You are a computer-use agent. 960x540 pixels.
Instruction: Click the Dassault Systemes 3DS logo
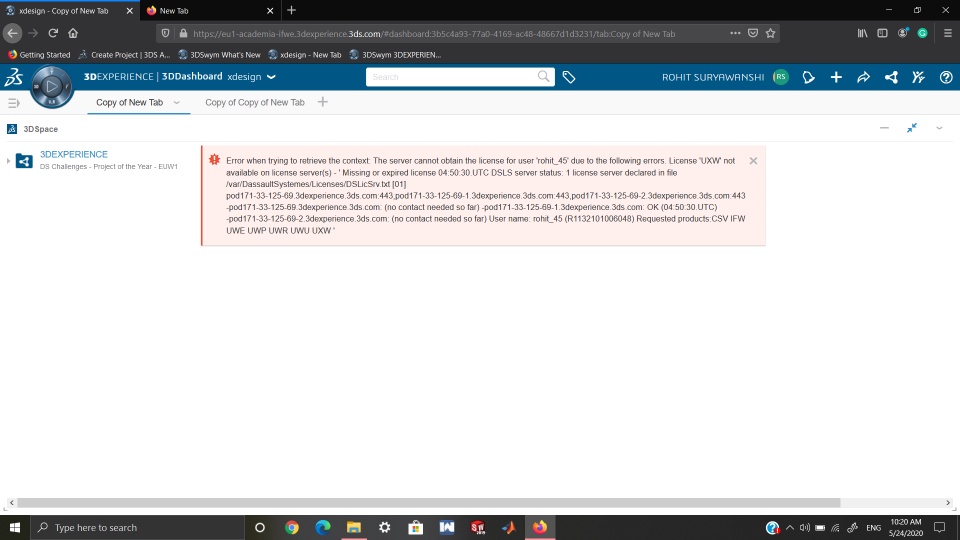(x=13, y=77)
